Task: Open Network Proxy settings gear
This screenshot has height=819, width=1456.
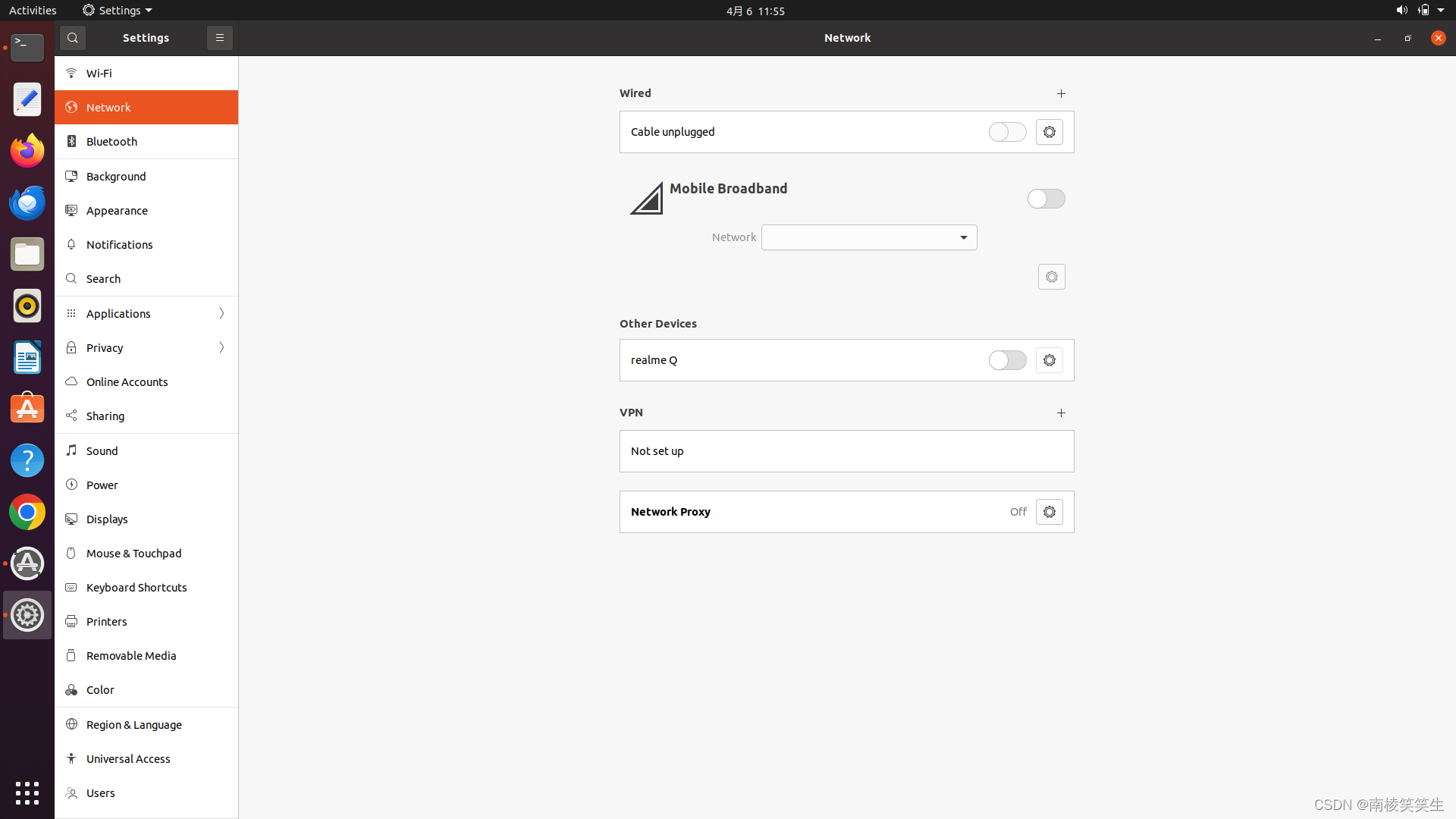Action: pyautogui.click(x=1049, y=512)
